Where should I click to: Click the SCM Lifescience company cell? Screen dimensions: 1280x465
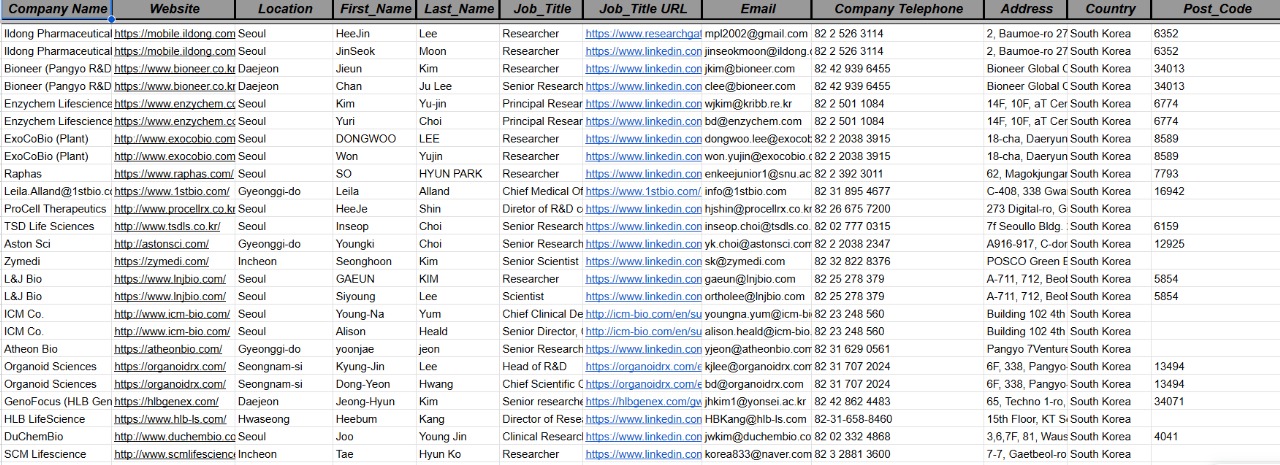(57, 454)
